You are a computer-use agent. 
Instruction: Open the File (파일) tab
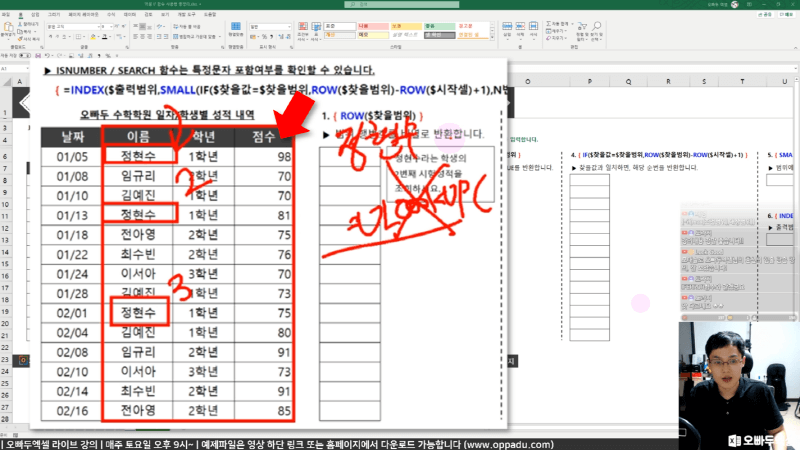6,14
